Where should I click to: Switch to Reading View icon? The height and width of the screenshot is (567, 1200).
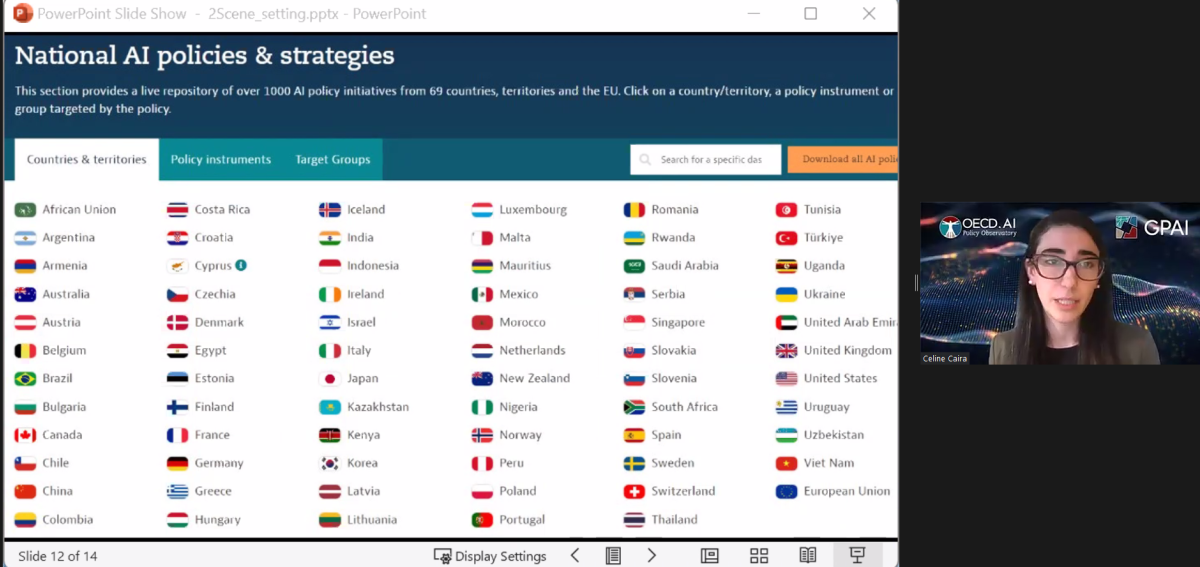coord(808,555)
